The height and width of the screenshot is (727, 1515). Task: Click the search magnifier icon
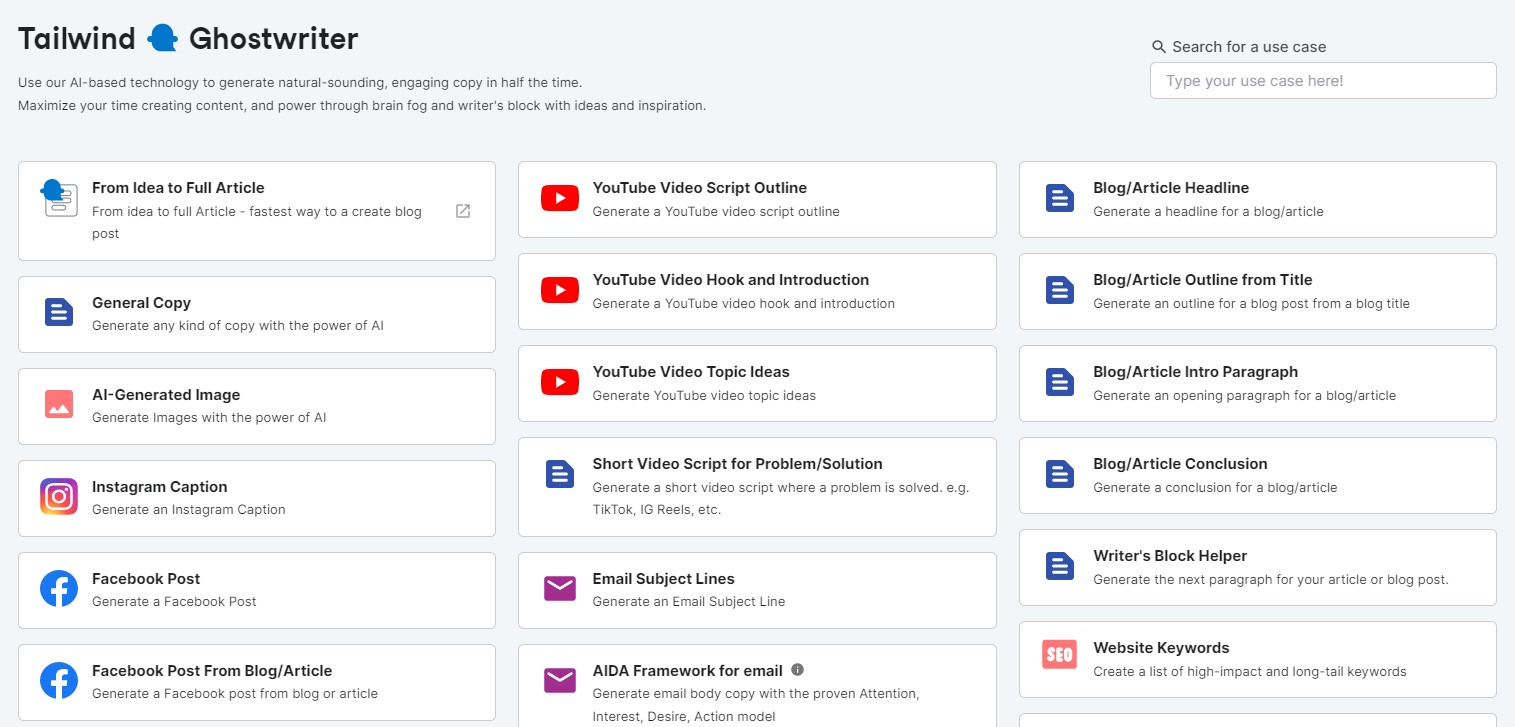(1159, 47)
